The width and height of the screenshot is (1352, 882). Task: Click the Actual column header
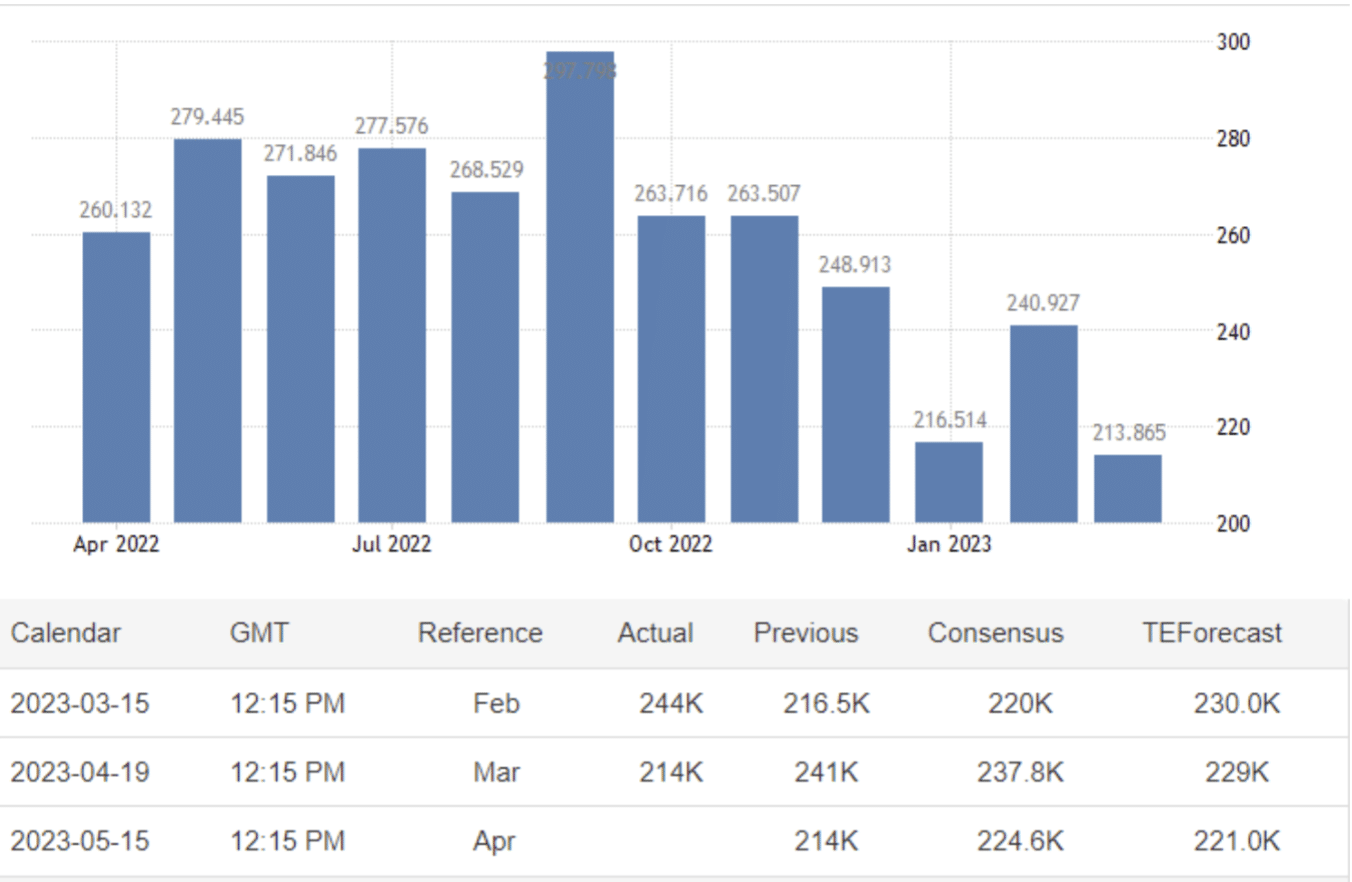coord(655,633)
